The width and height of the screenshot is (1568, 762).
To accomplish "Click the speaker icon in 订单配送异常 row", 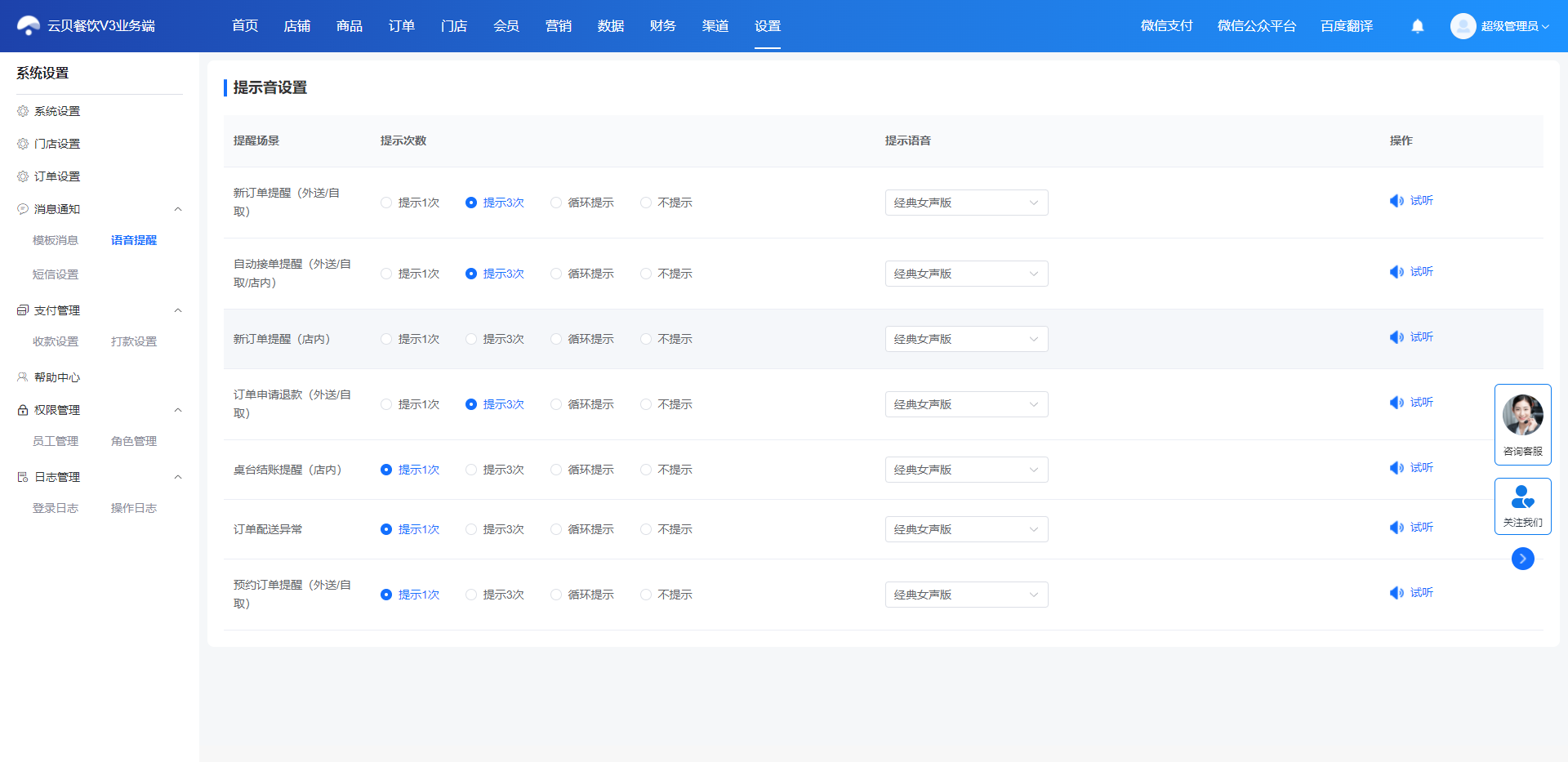I will (1396, 528).
